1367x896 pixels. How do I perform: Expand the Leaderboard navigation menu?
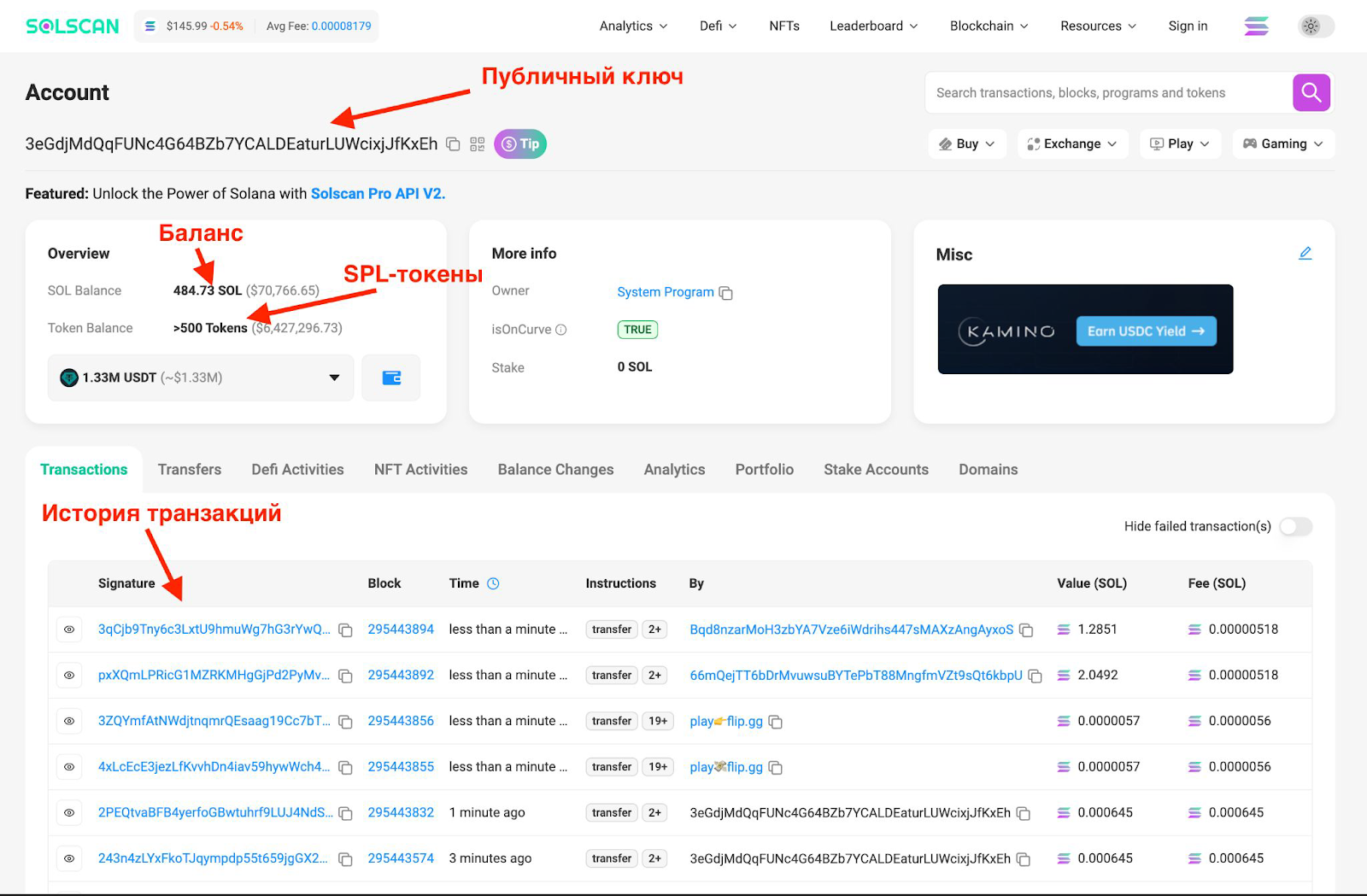pos(873,26)
